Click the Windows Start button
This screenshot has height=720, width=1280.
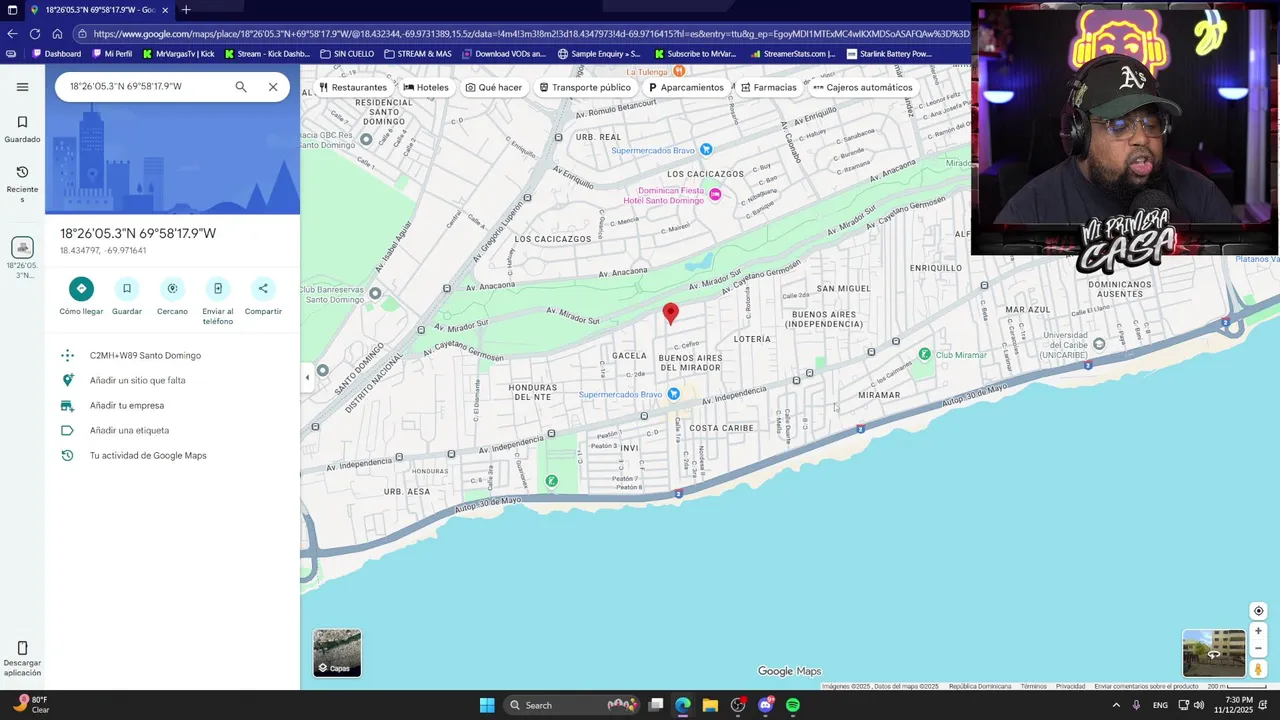coord(487,705)
